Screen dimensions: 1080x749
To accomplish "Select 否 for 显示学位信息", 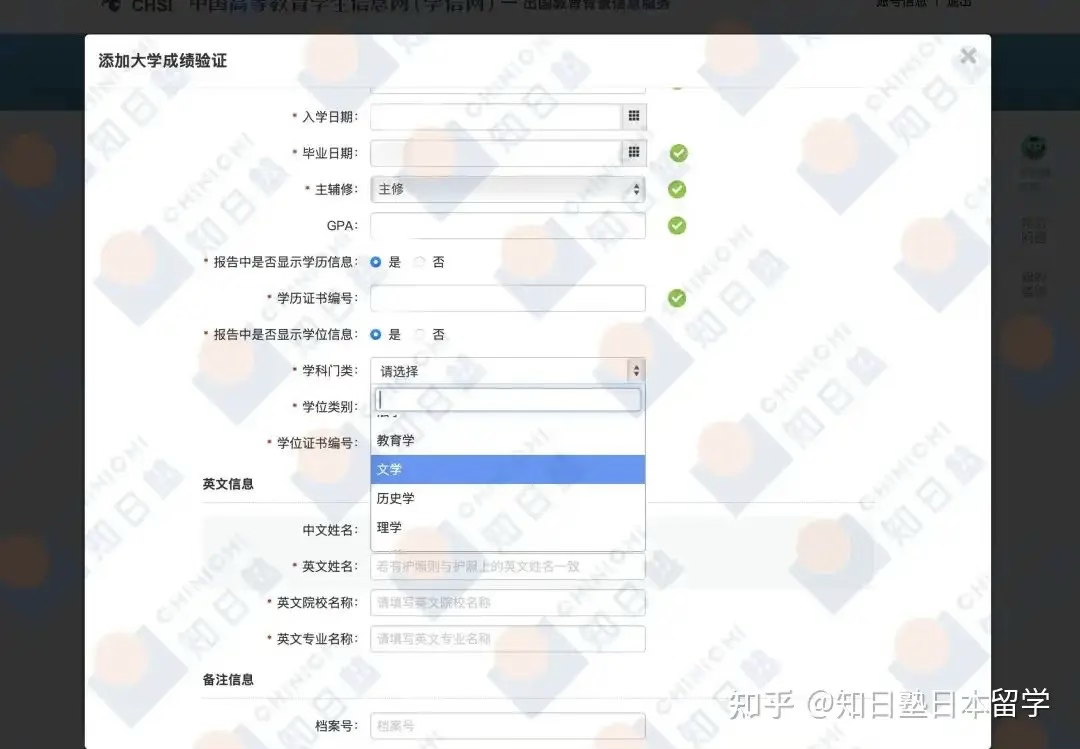I will pyautogui.click(x=420, y=334).
